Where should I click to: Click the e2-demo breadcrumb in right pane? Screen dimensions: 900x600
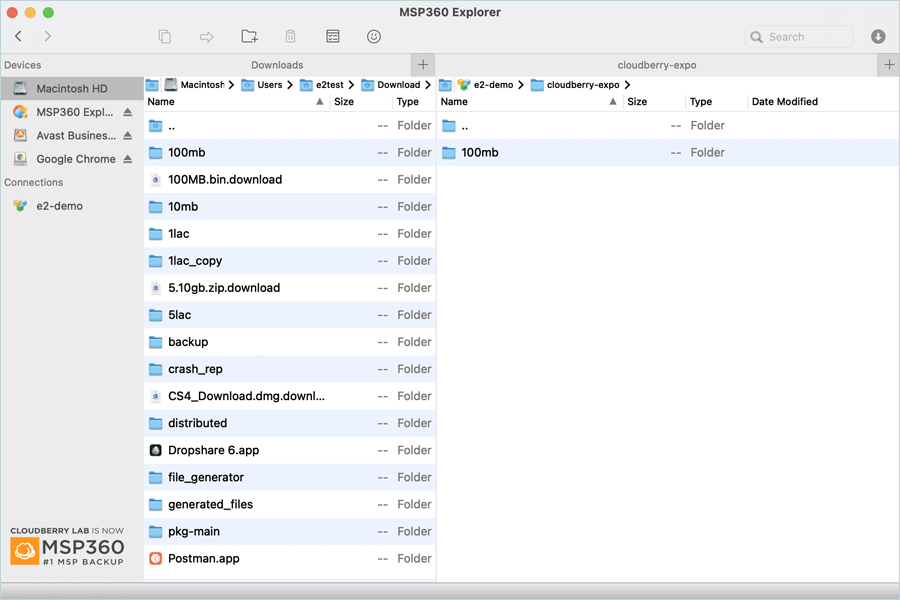pos(493,85)
